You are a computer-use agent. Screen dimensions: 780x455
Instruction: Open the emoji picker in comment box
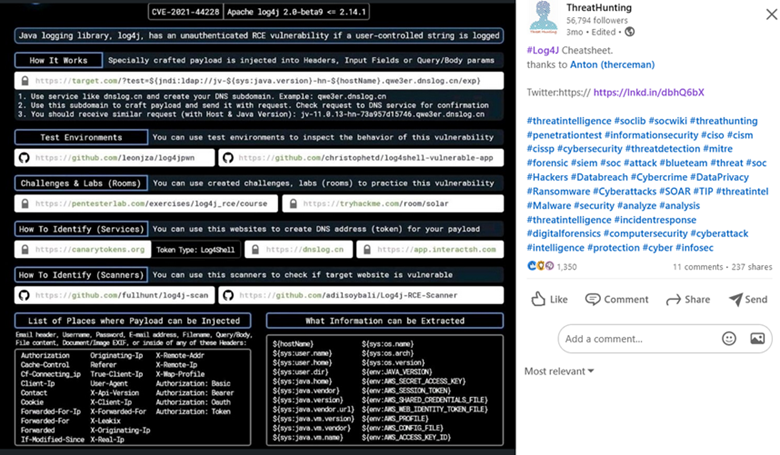(x=729, y=339)
